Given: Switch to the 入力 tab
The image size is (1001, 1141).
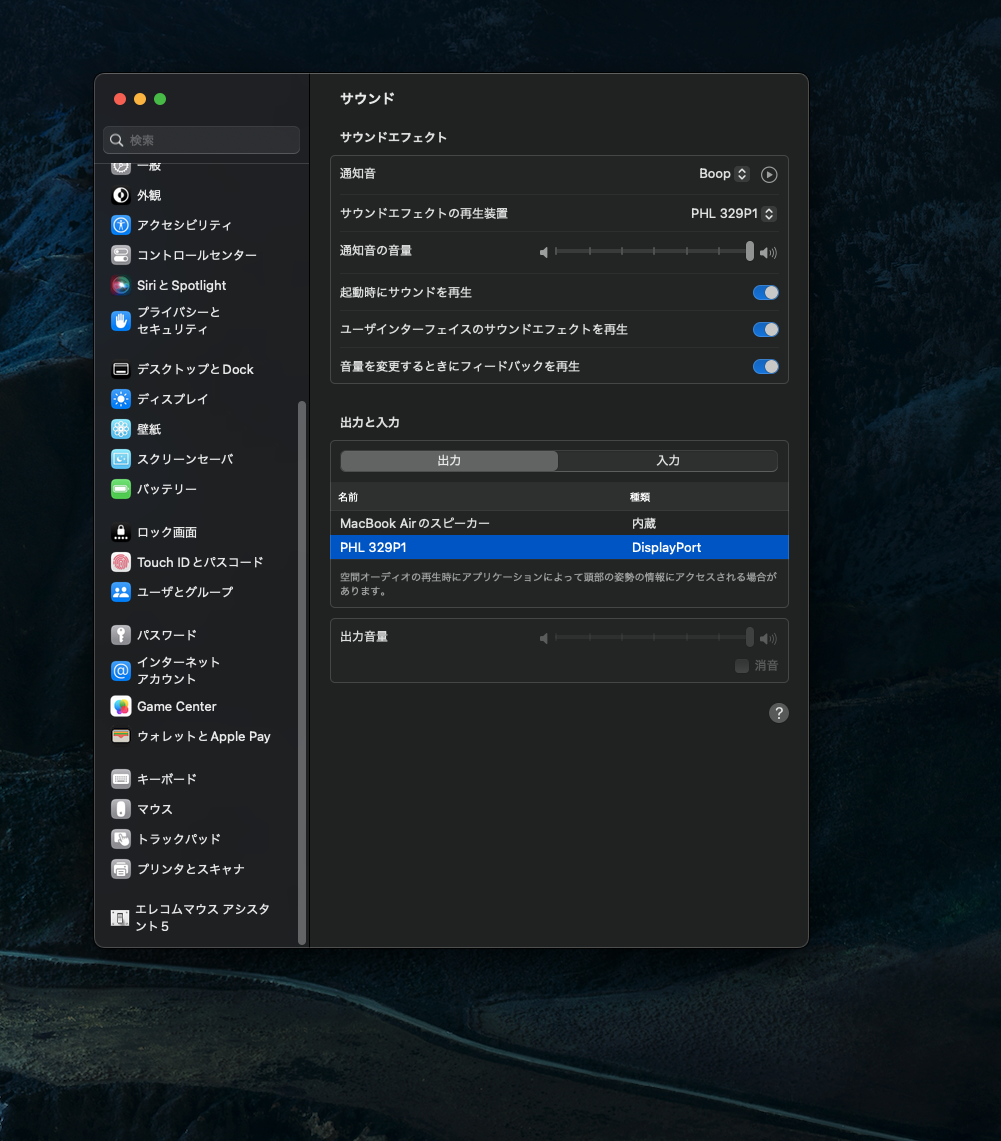Looking at the screenshot, I should 668,461.
